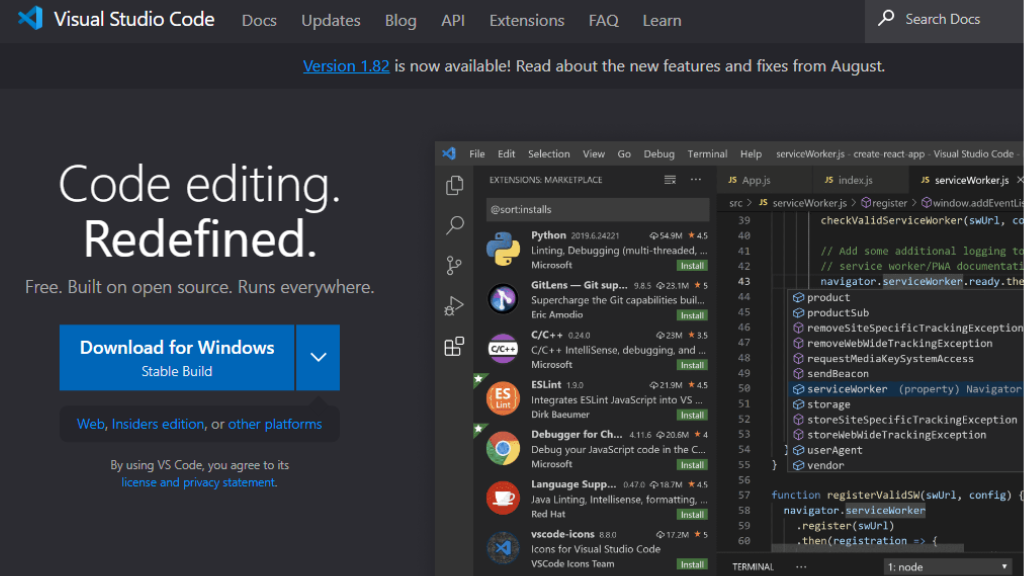Click the Language Support Java coffee icon
The width and height of the screenshot is (1024, 576).
coord(503,498)
